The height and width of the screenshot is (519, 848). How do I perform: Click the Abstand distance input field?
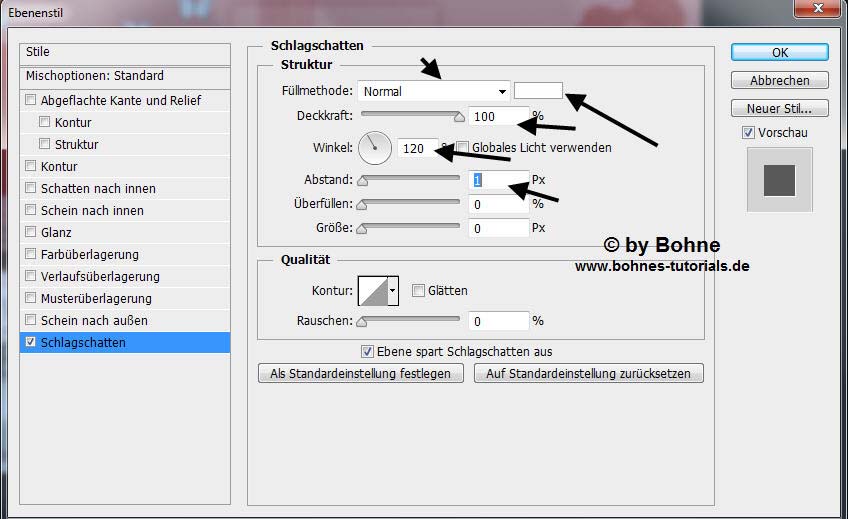498,181
